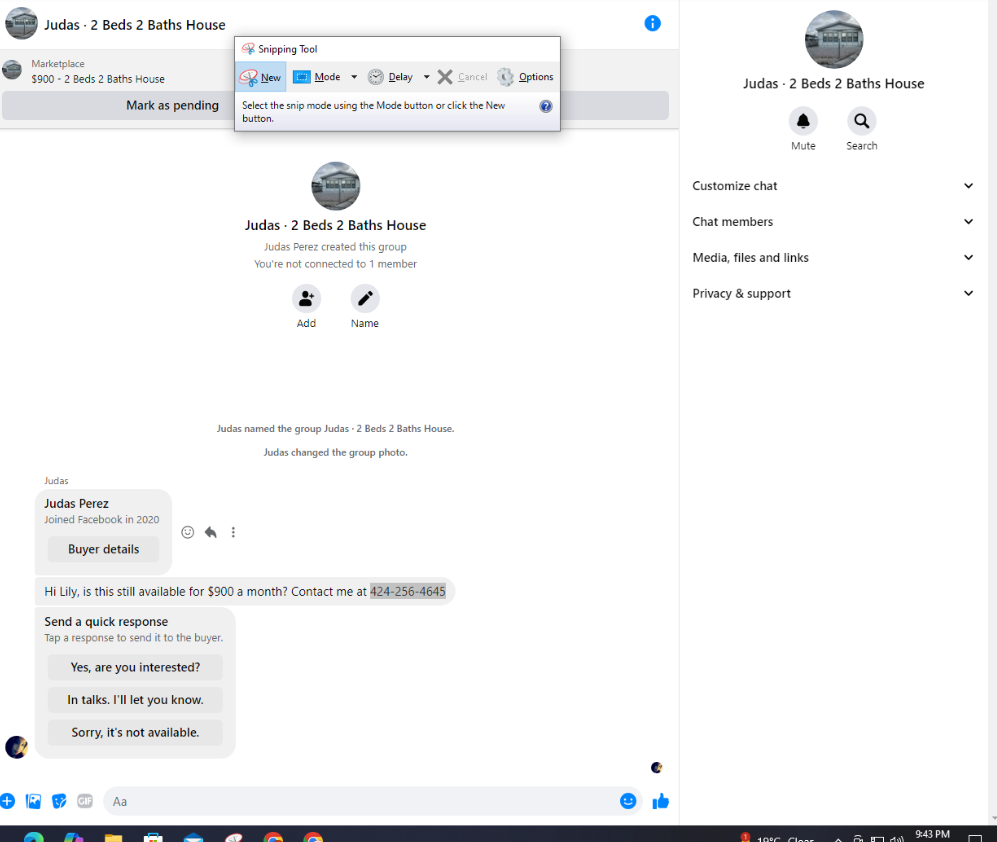The width and height of the screenshot is (997, 842).
Task: Open more message options with the three dots
Action: coord(233,532)
